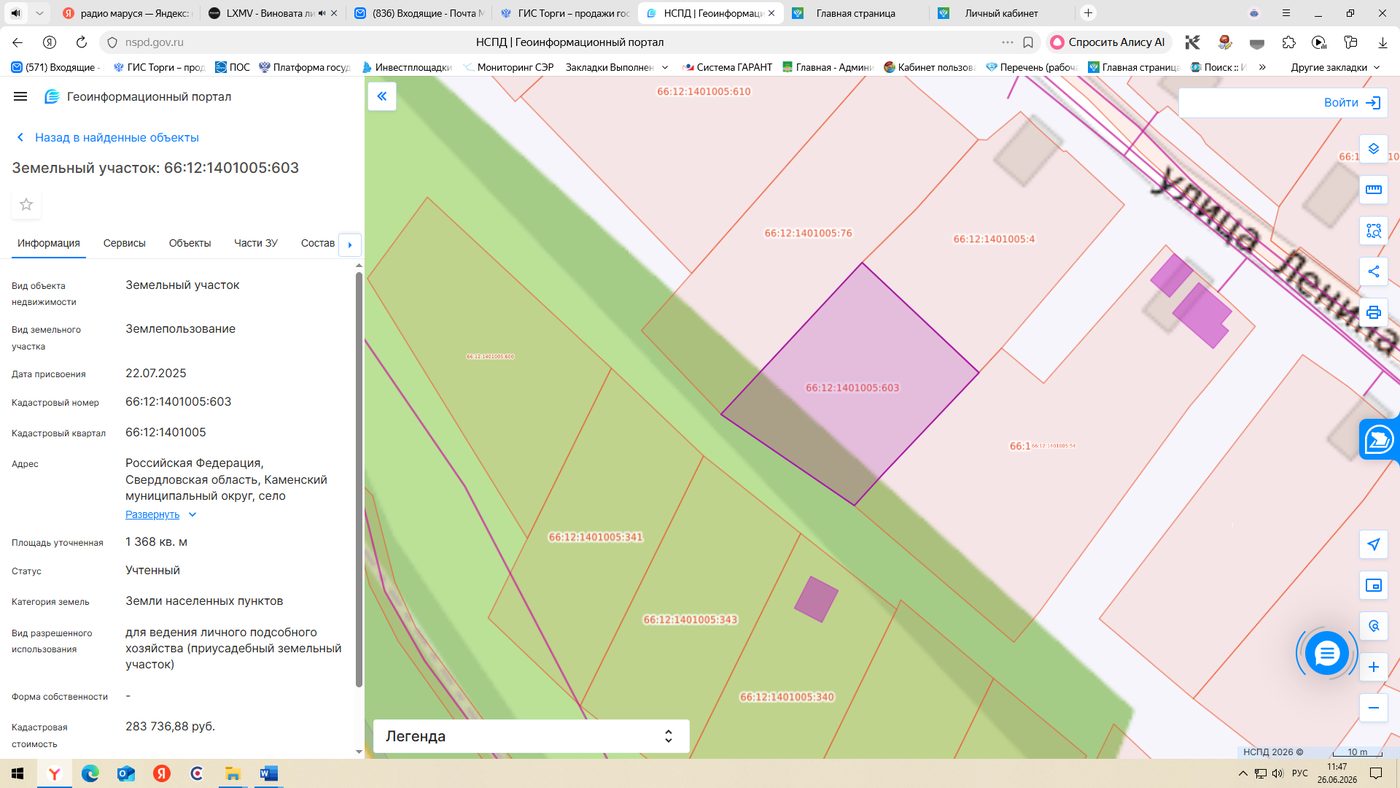Screen dimensions: 1400x788
Task: Zoom in with the plus button
Action: click(x=1373, y=667)
